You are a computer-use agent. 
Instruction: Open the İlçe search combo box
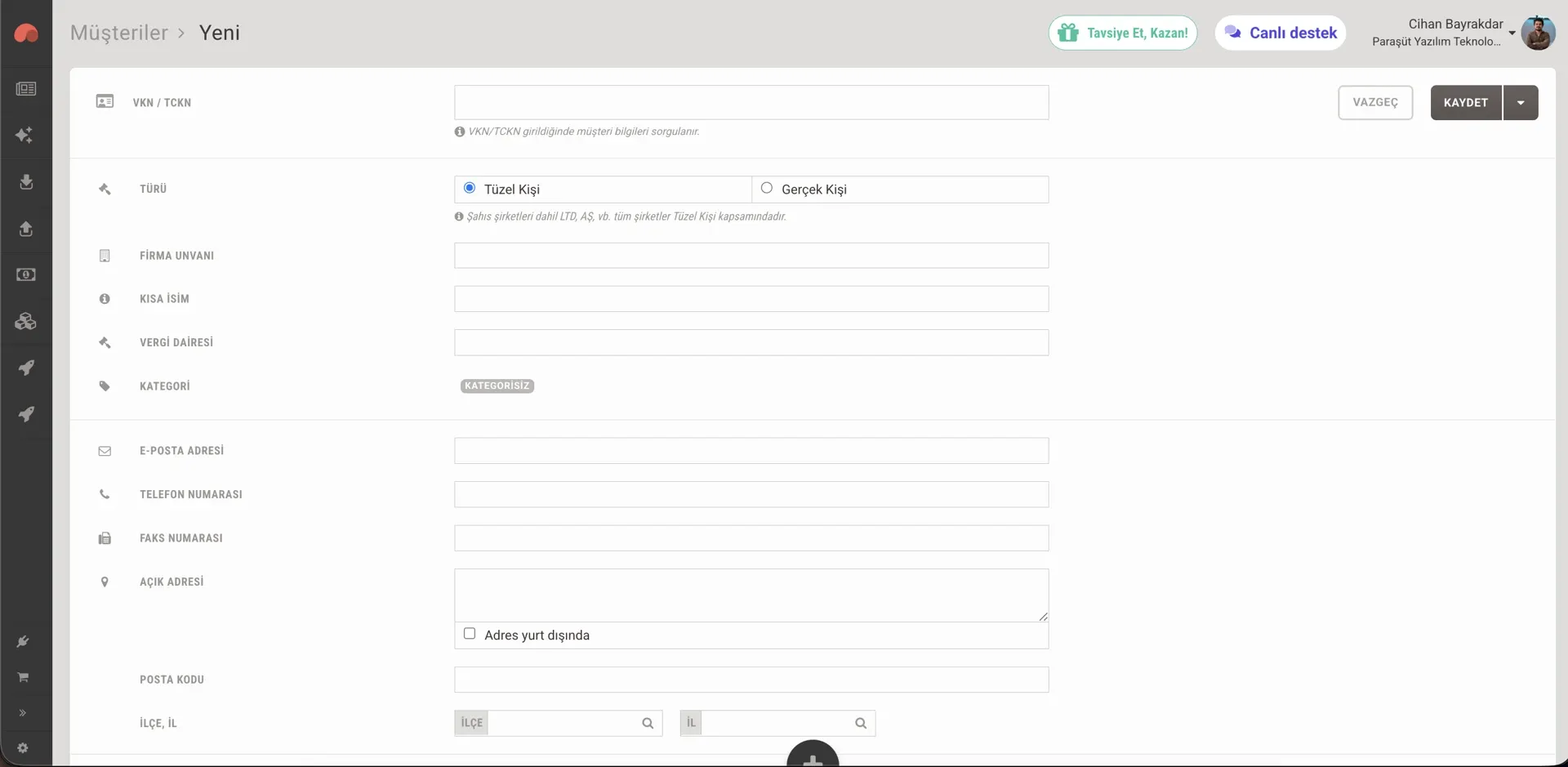coord(559,723)
